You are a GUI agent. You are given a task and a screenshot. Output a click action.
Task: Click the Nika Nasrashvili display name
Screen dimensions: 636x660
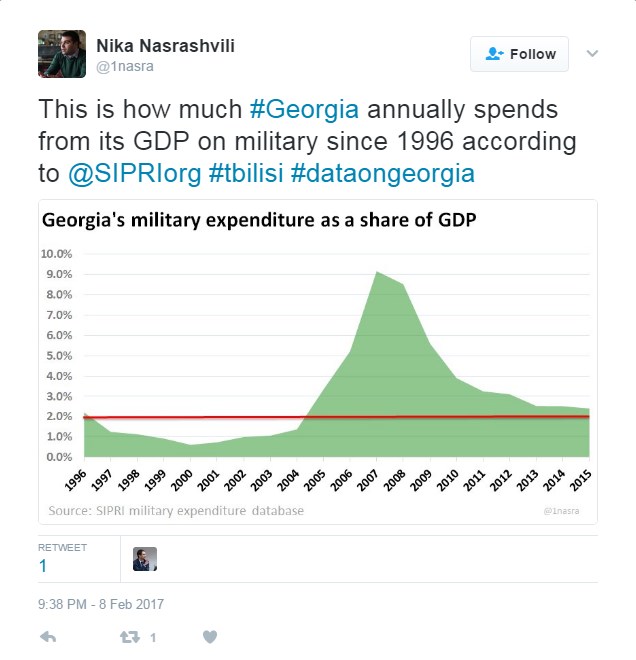(165, 44)
